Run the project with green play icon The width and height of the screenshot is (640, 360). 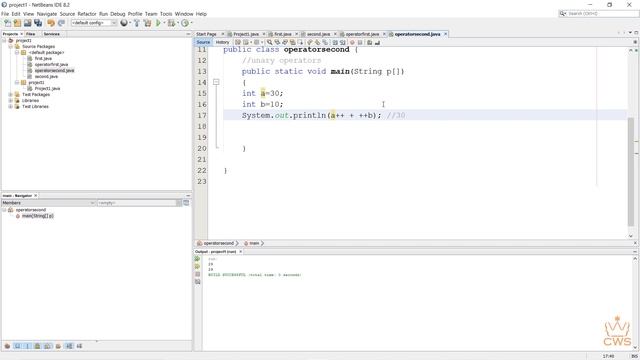158,23
